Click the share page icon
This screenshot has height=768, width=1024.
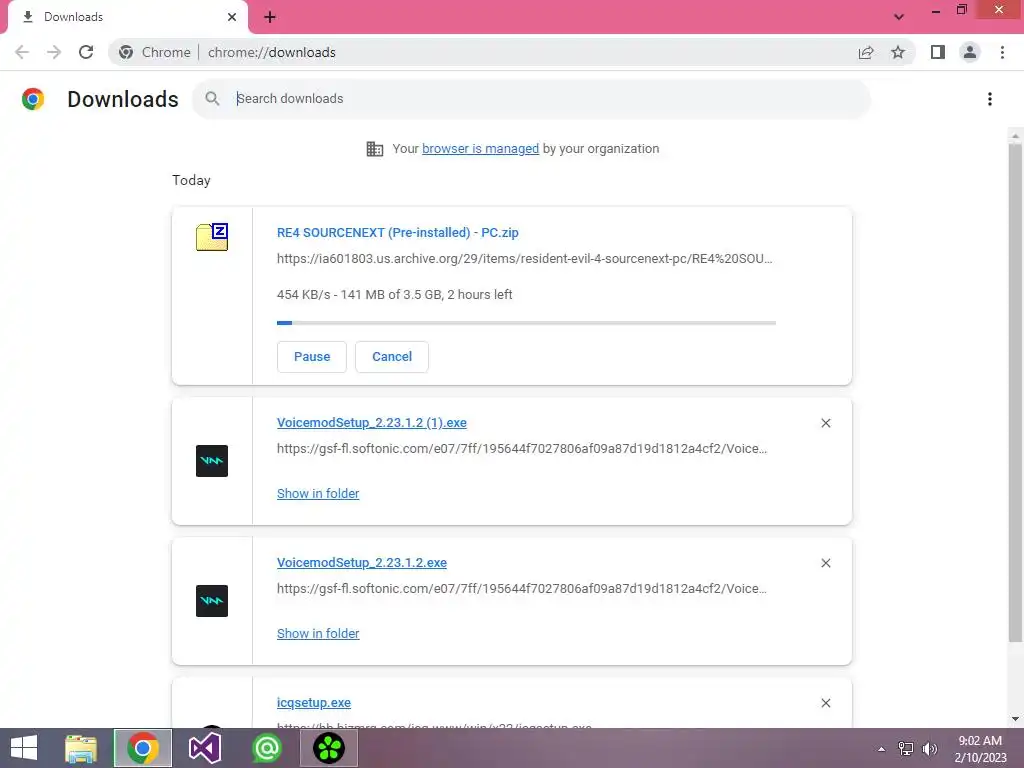pyautogui.click(x=866, y=52)
